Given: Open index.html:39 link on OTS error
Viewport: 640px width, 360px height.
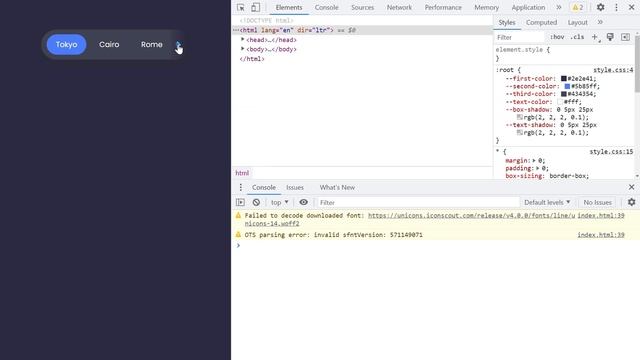Looking at the screenshot, I should coord(601,235).
